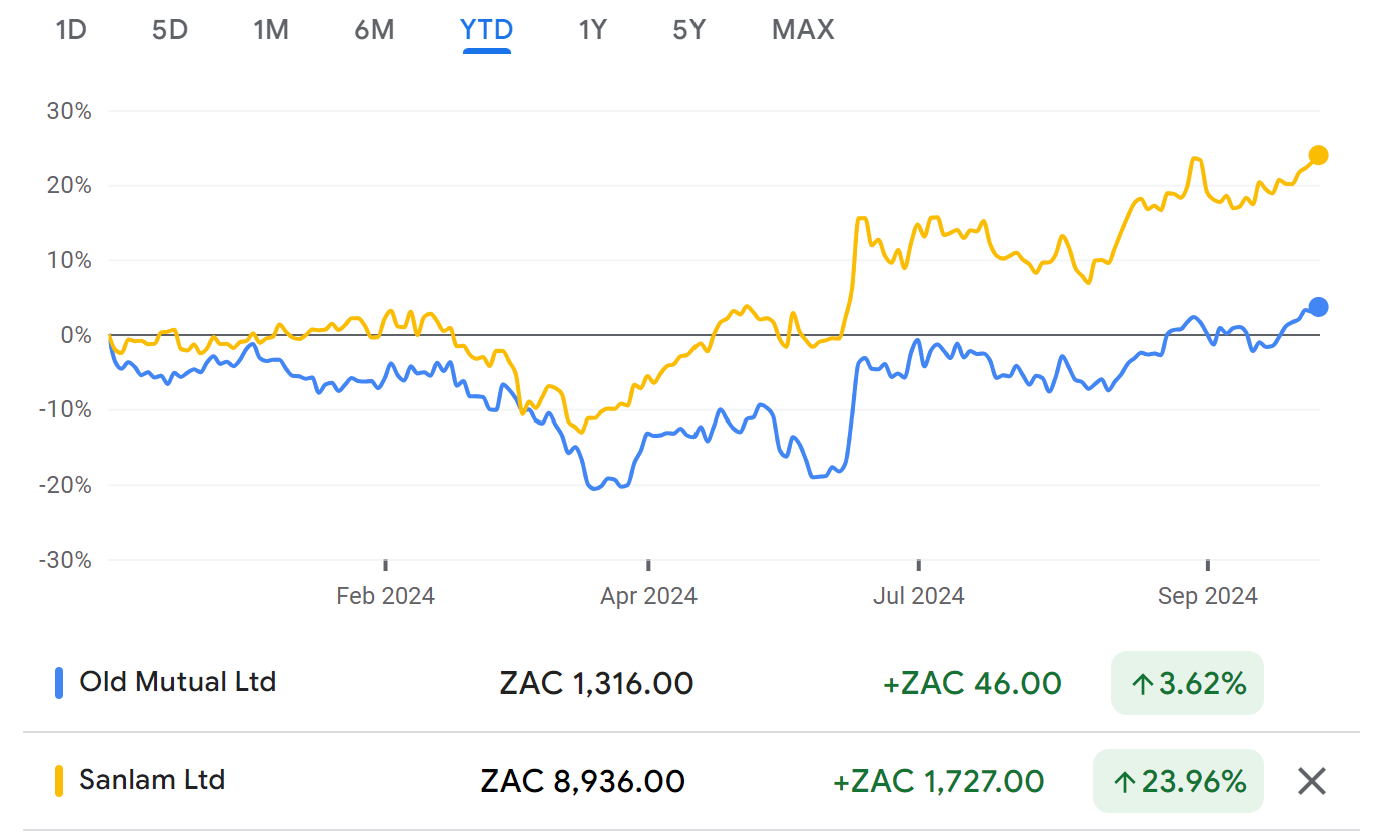Open the 6M time range tab
The width and height of the screenshot is (1386, 838).
pyautogui.click(x=374, y=30)
